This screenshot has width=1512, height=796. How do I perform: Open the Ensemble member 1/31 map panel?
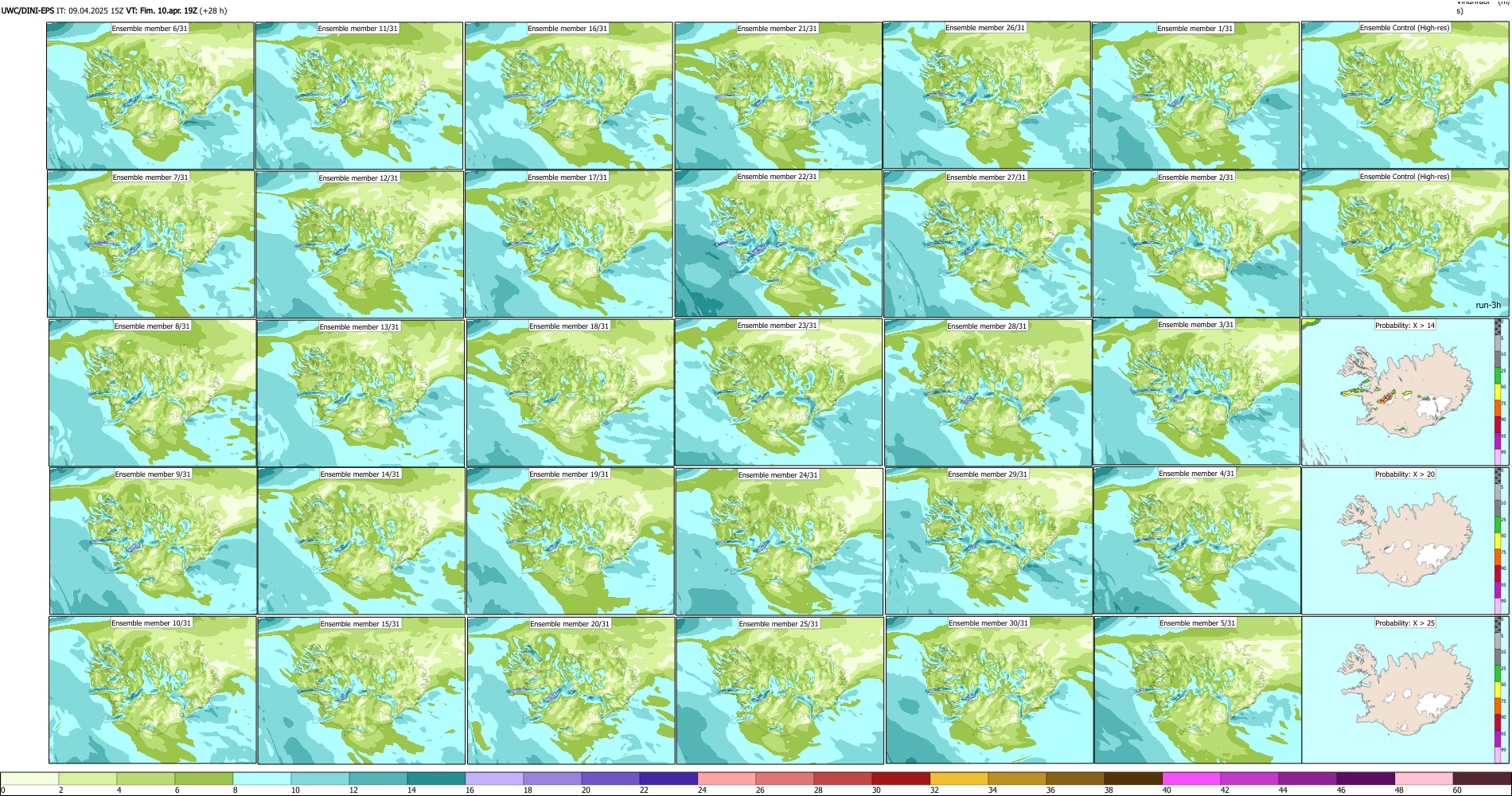coord(1195,96)
